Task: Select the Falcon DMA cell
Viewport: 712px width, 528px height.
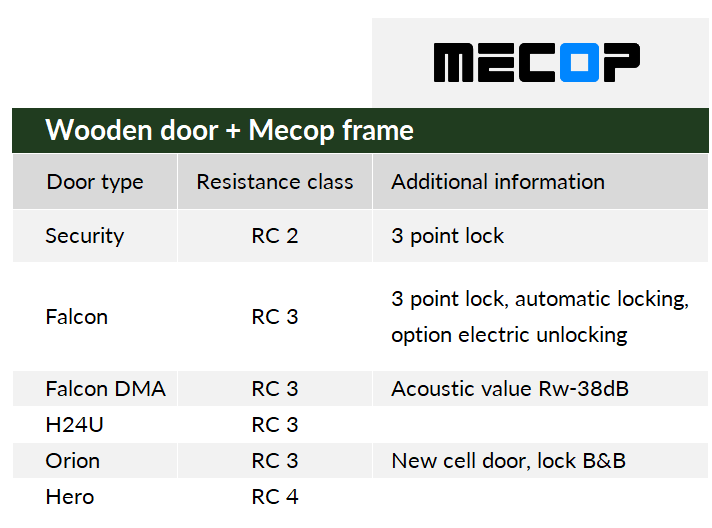Action: point(105,389)
